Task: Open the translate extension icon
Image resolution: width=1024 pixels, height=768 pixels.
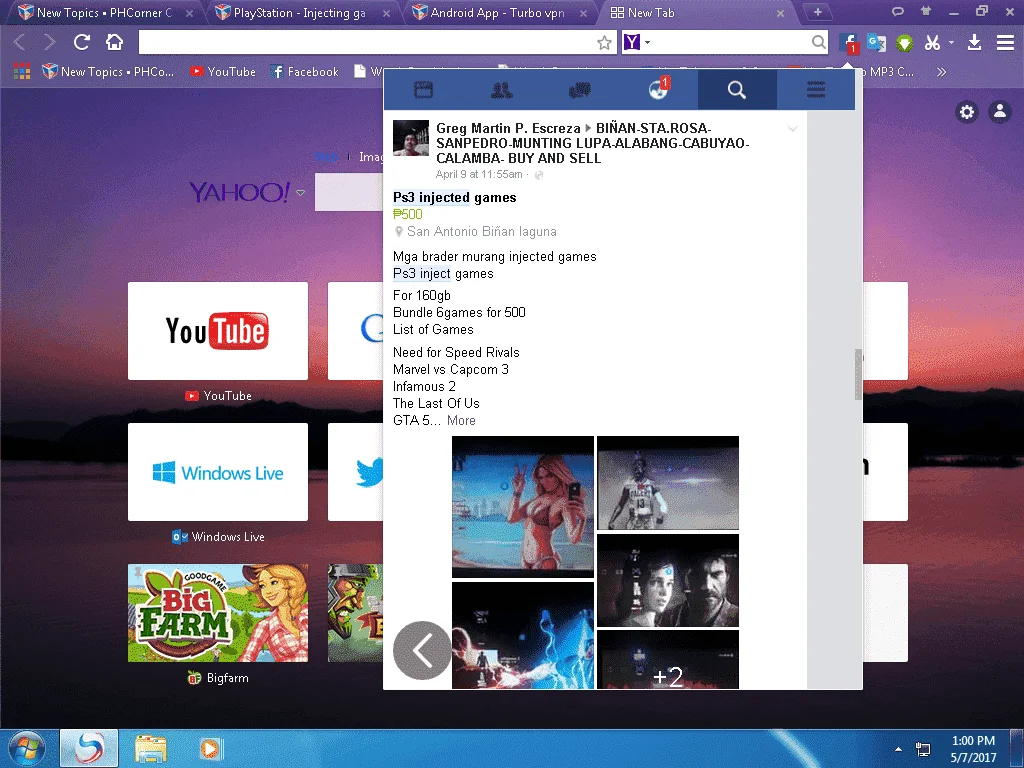Action: [x=876, y=43]
